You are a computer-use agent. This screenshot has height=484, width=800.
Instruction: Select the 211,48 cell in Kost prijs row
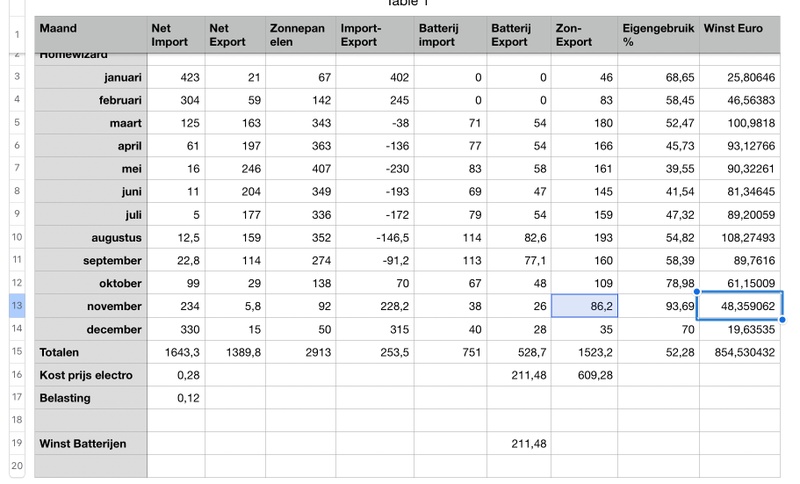(519, 375)
